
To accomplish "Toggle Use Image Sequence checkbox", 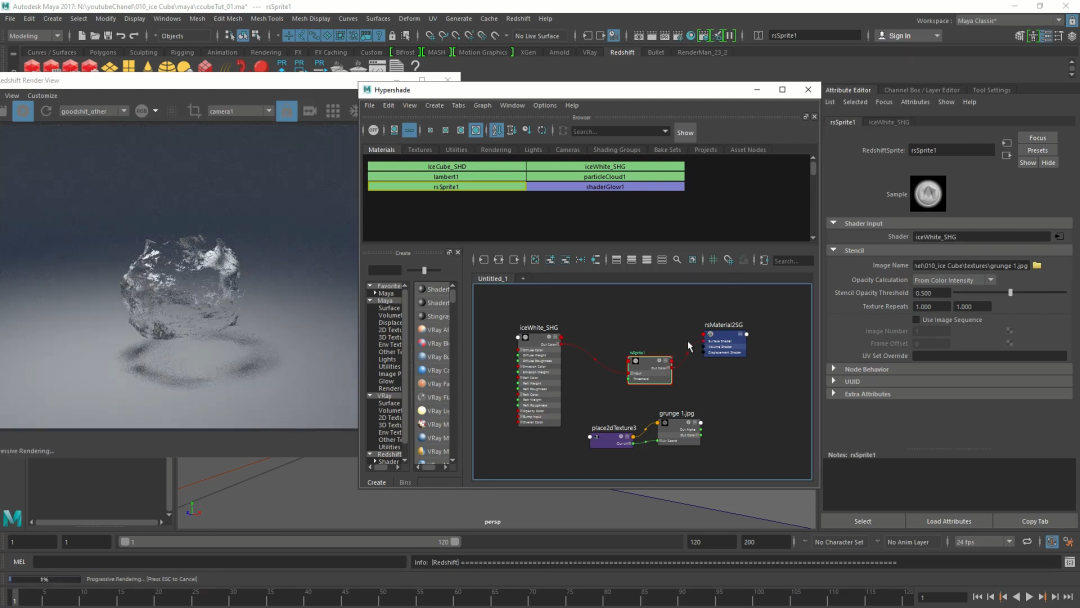I will [916, 319].
